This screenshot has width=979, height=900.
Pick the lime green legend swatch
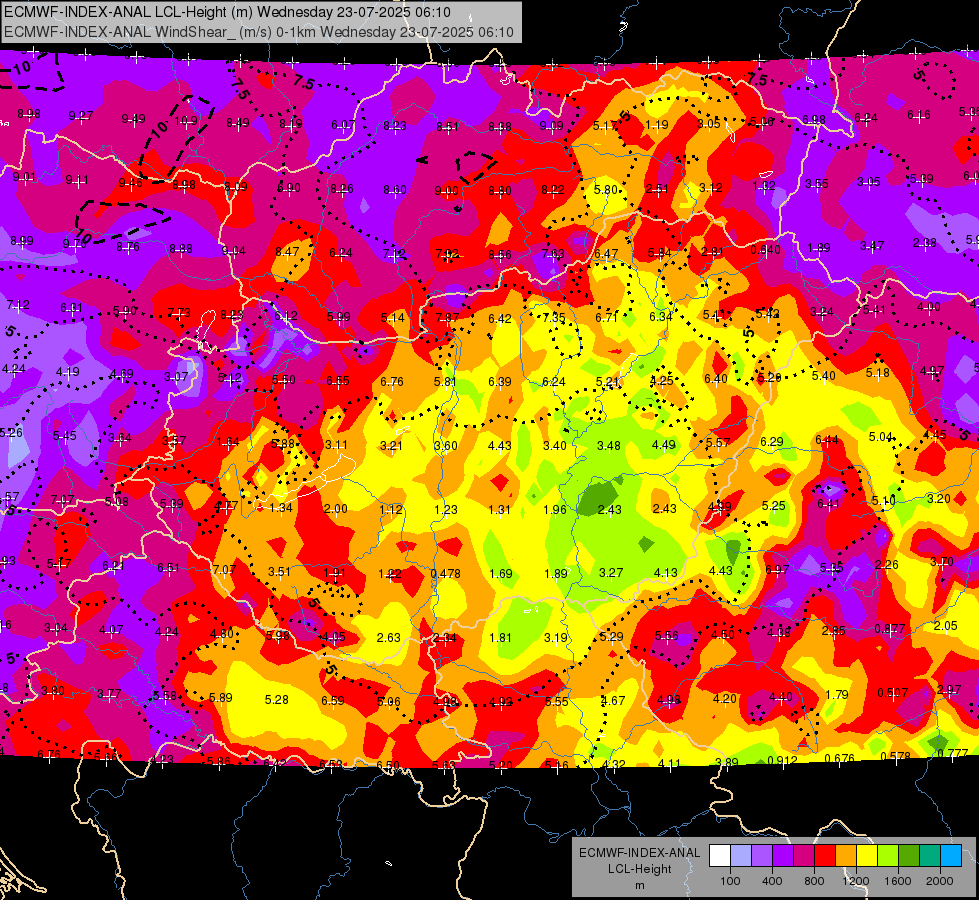click(x=888, y=856)
